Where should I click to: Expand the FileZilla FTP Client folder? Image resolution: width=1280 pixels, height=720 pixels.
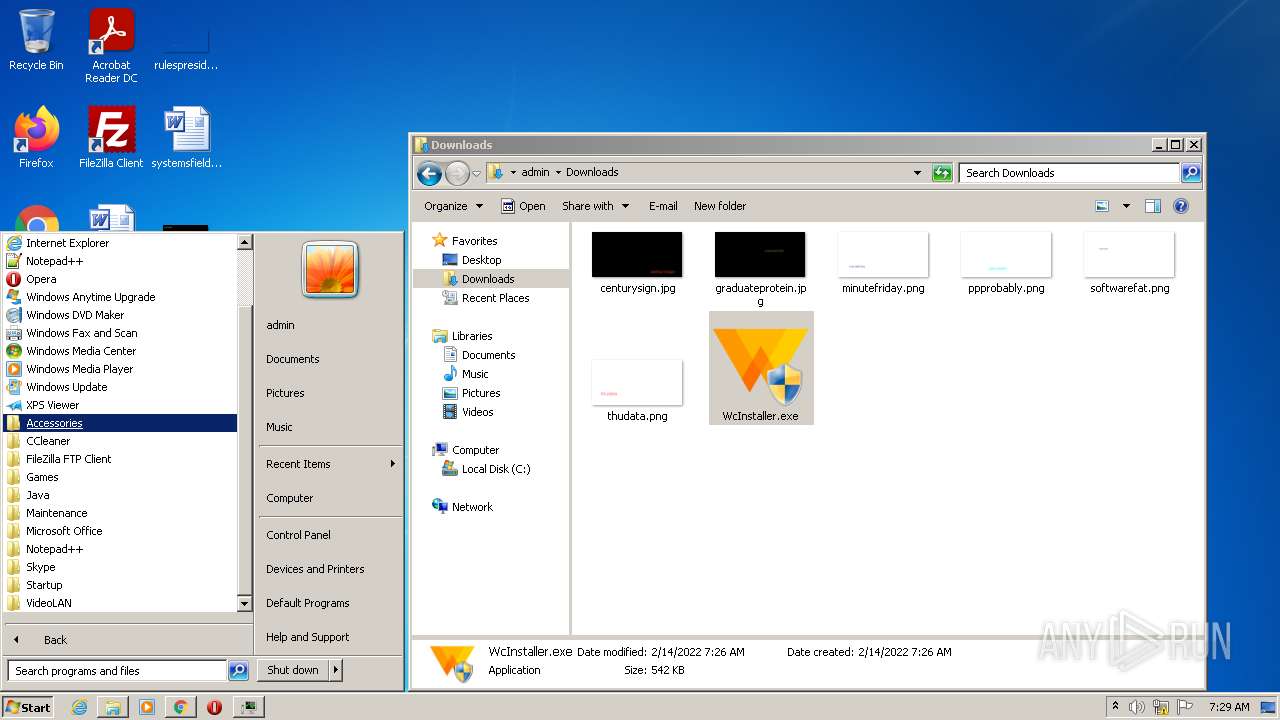coord(120,459)
